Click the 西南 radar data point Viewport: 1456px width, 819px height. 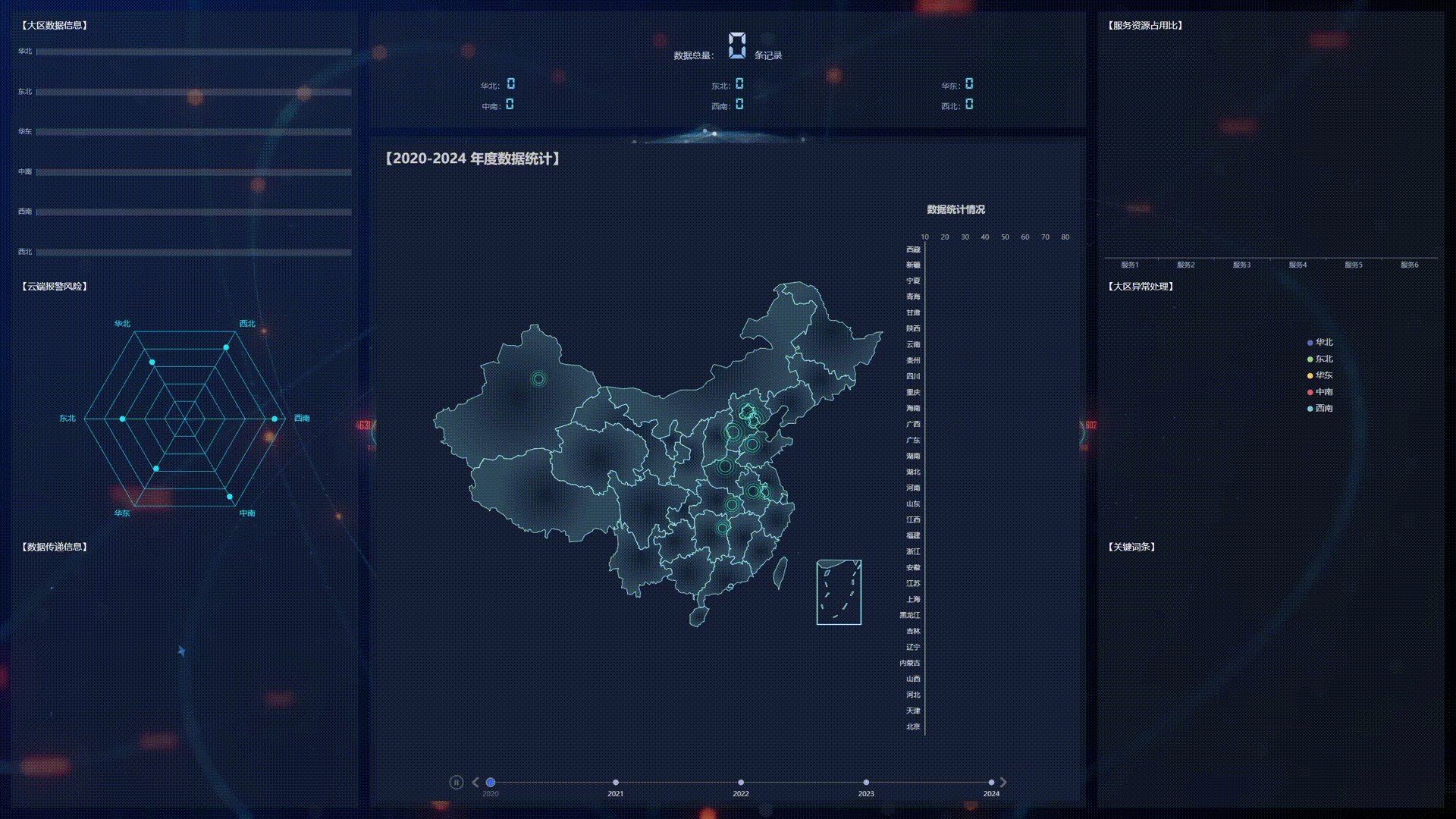pos(275,419)
